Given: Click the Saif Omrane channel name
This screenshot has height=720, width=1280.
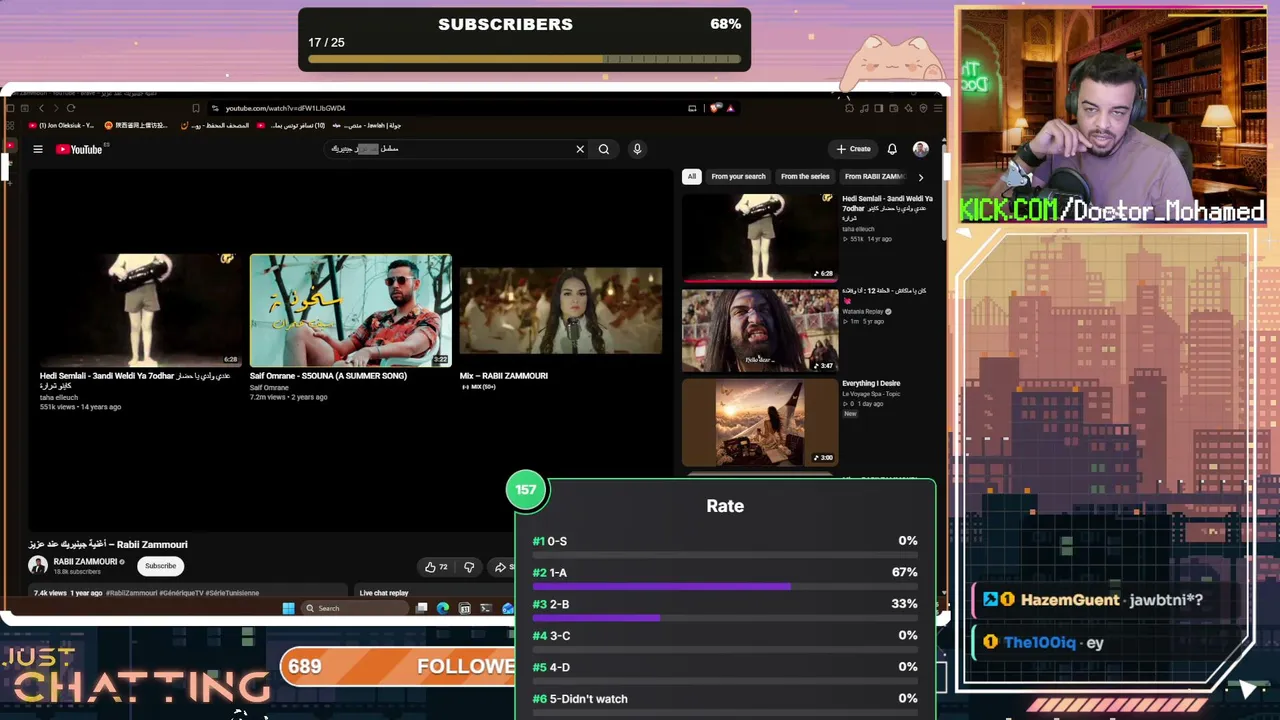Looking at the screenshot, I should click(269, 388).
